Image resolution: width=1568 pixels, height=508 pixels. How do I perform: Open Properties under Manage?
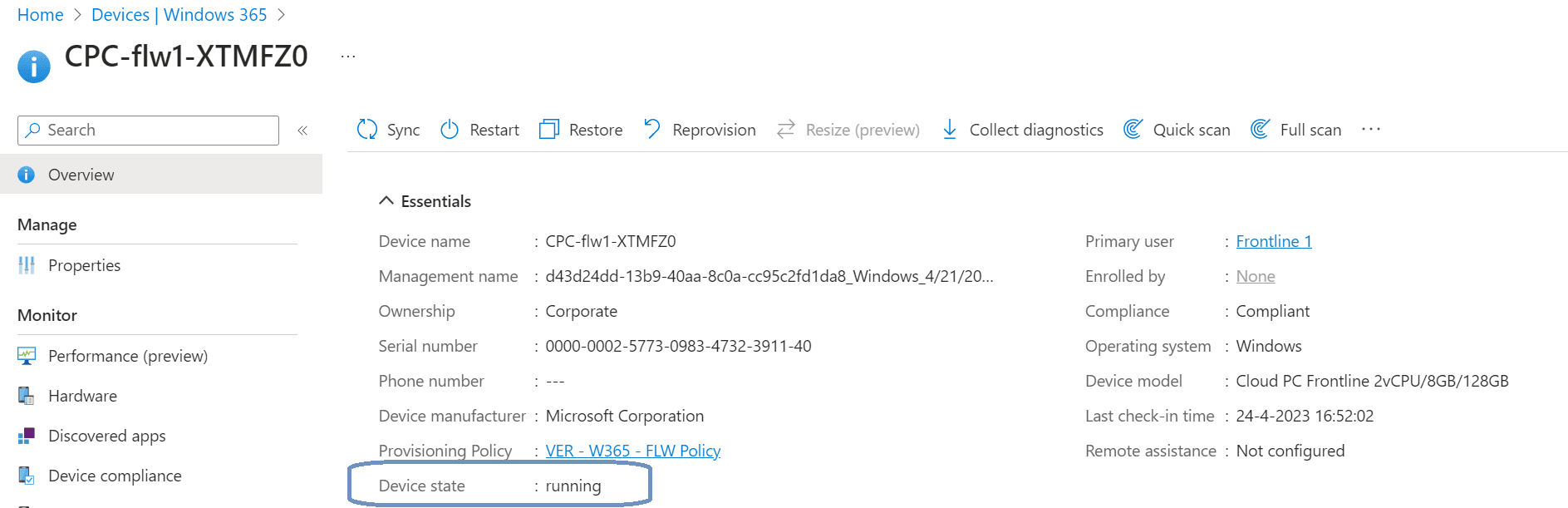point(84,265)
